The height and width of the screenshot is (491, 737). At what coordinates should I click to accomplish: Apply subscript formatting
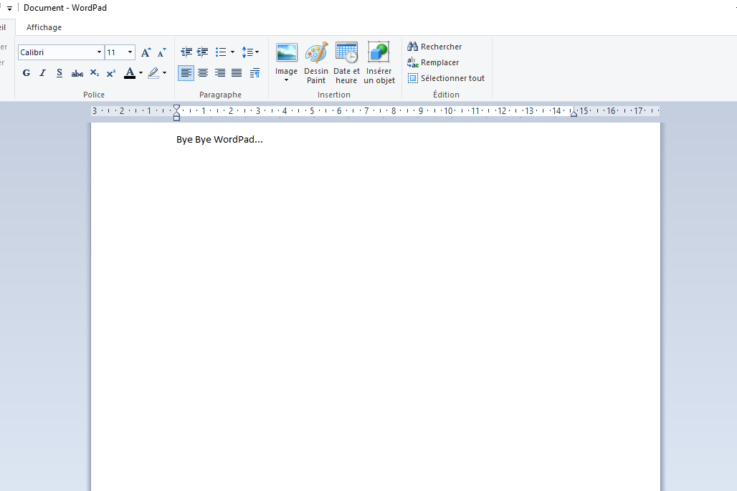(94, 73)
